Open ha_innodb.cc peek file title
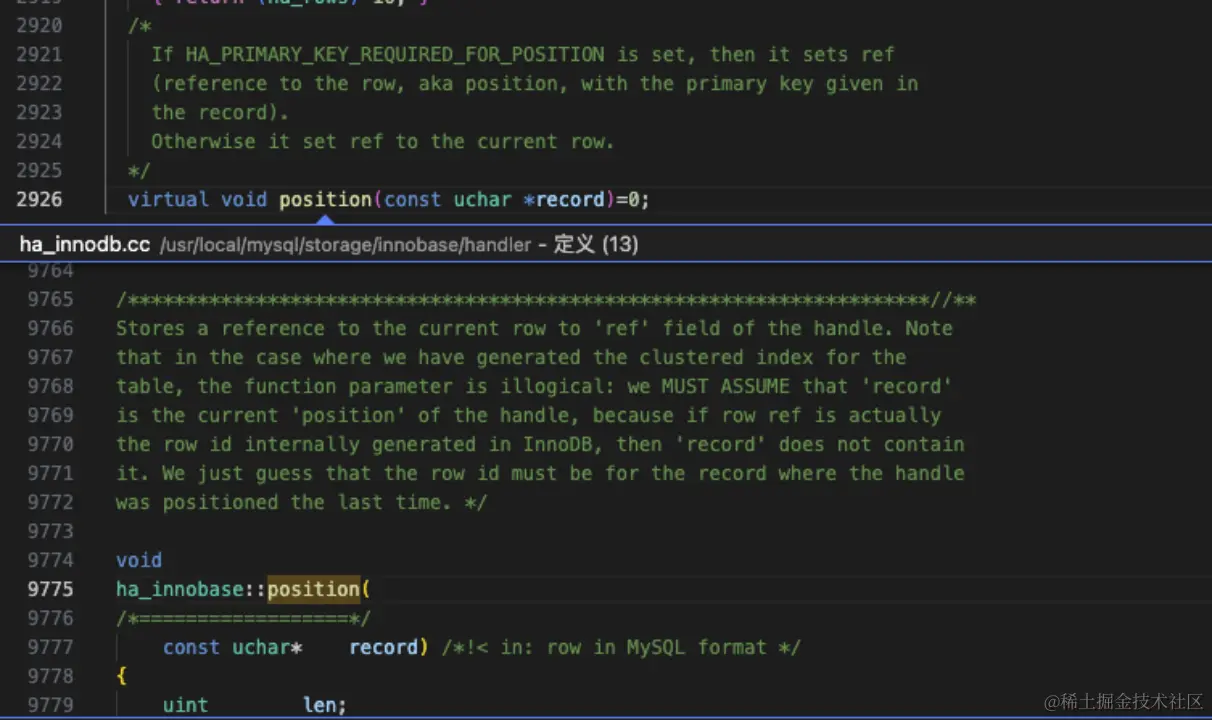The width and height of the screenshot is (1212, 720). [85, 244]
